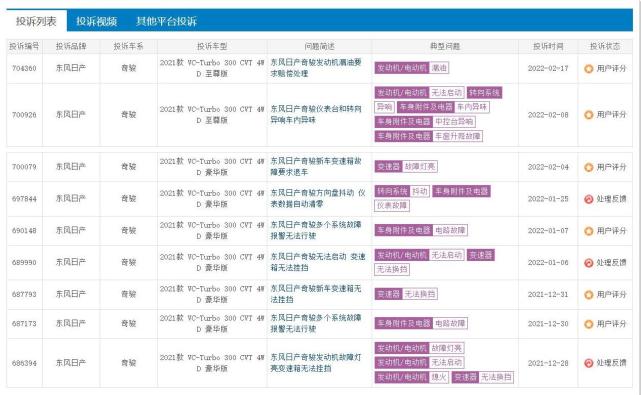
Task: Click user rating icon for complaint 704360
Action: pyautogui.click(x=588, y=68)
